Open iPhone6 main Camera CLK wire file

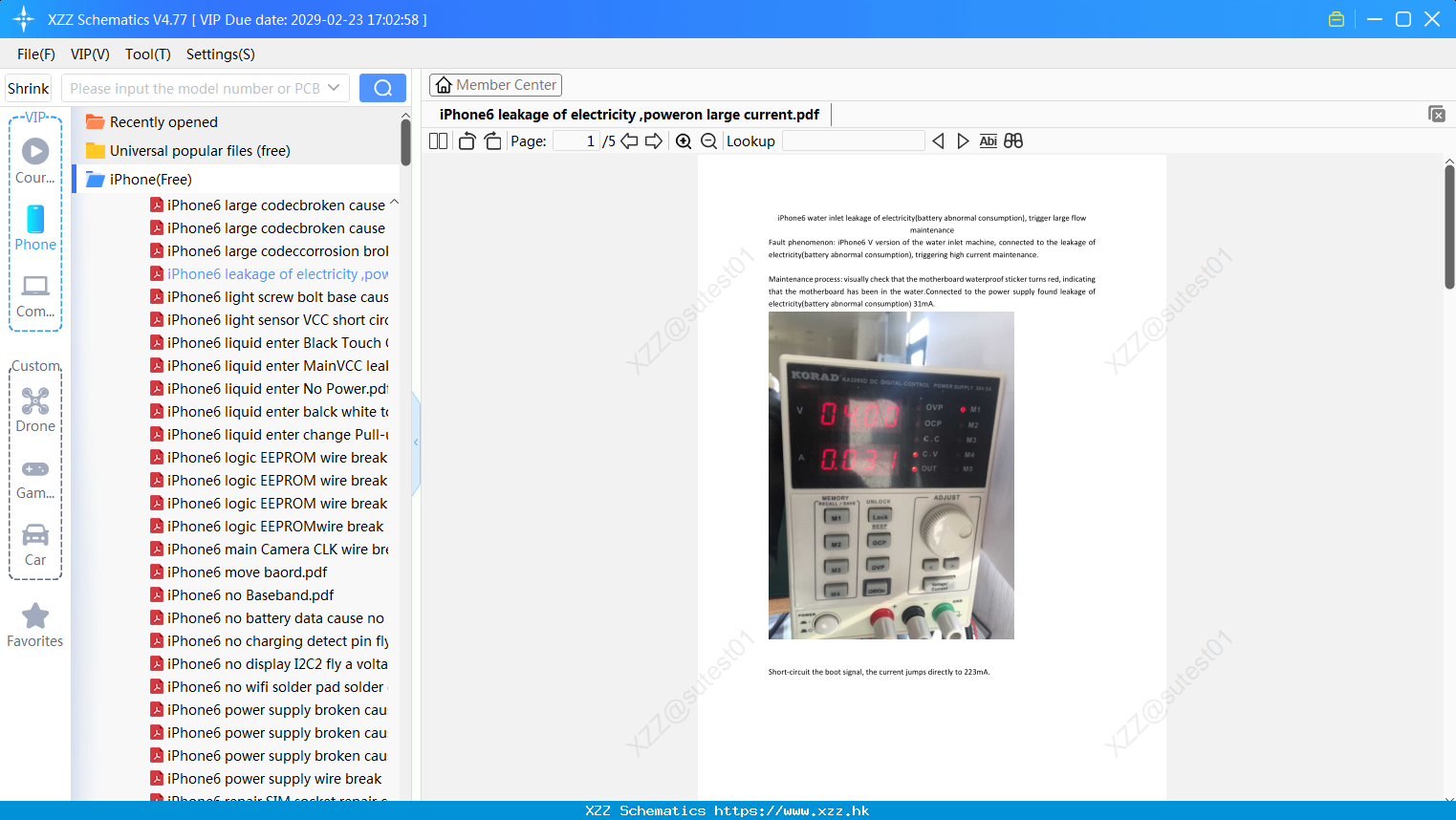tap(270, 550)
